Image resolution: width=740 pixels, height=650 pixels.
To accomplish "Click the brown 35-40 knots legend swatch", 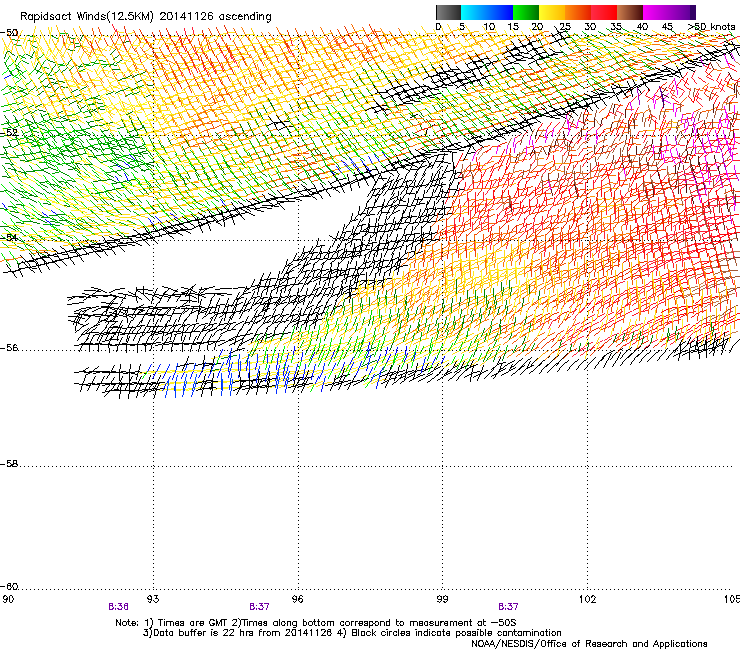I will coord(630,12).
